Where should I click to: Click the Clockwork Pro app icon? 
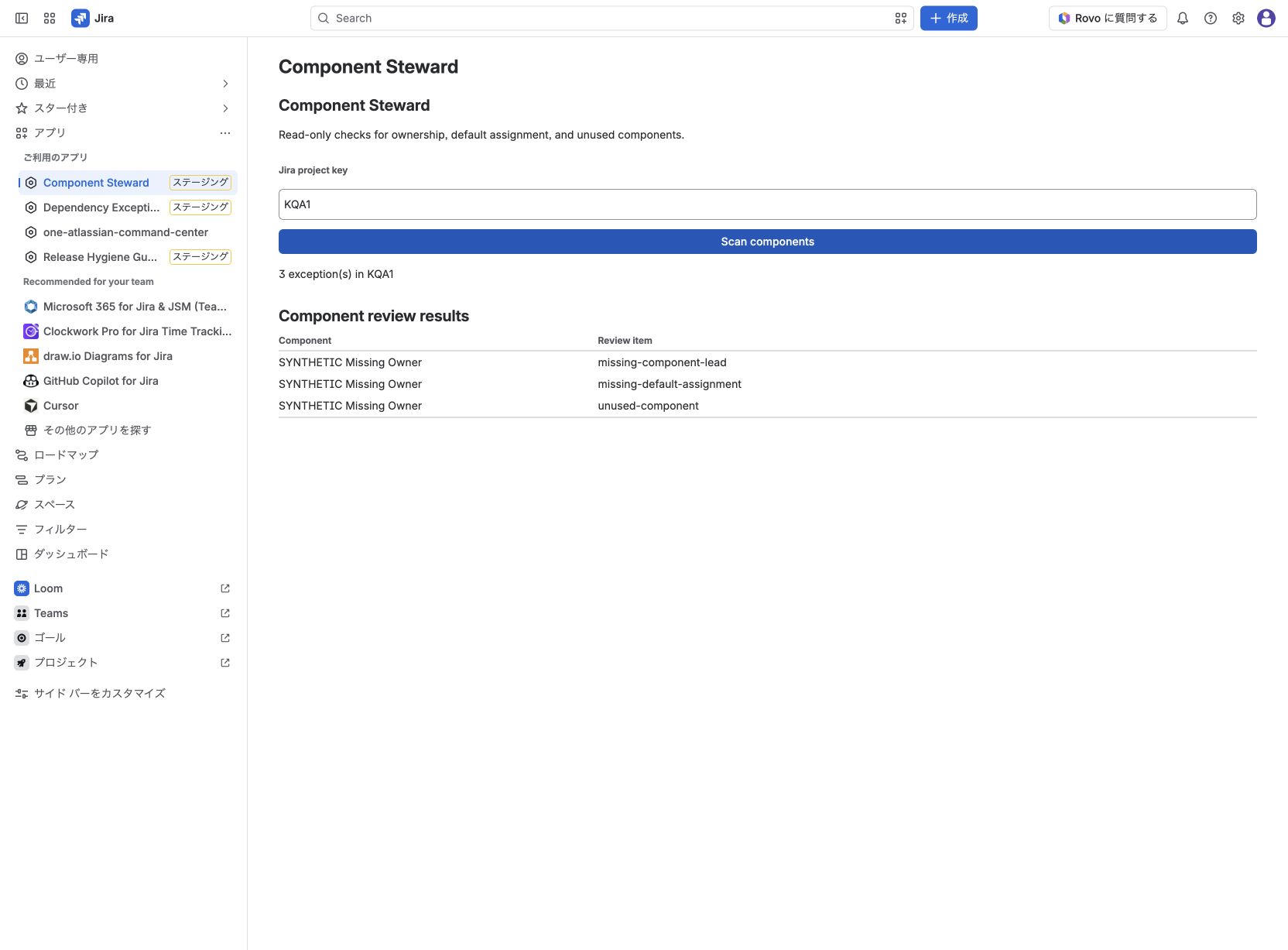tap(31, 331)
